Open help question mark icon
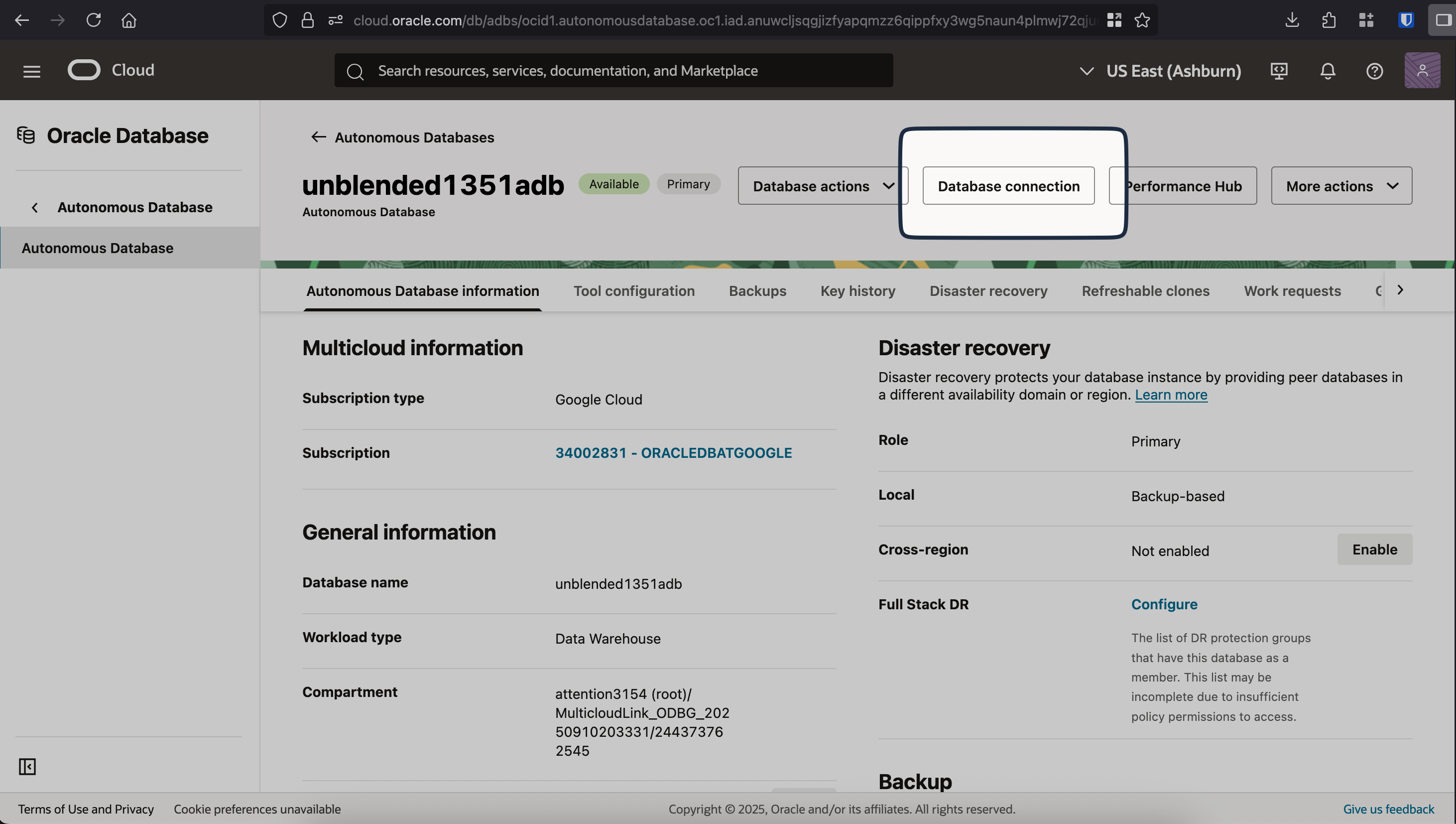1456x824 pixels. point(1374,71)
